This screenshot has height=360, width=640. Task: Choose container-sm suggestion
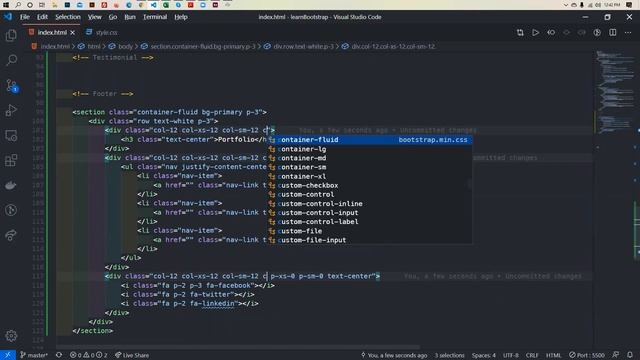(370, 167)
